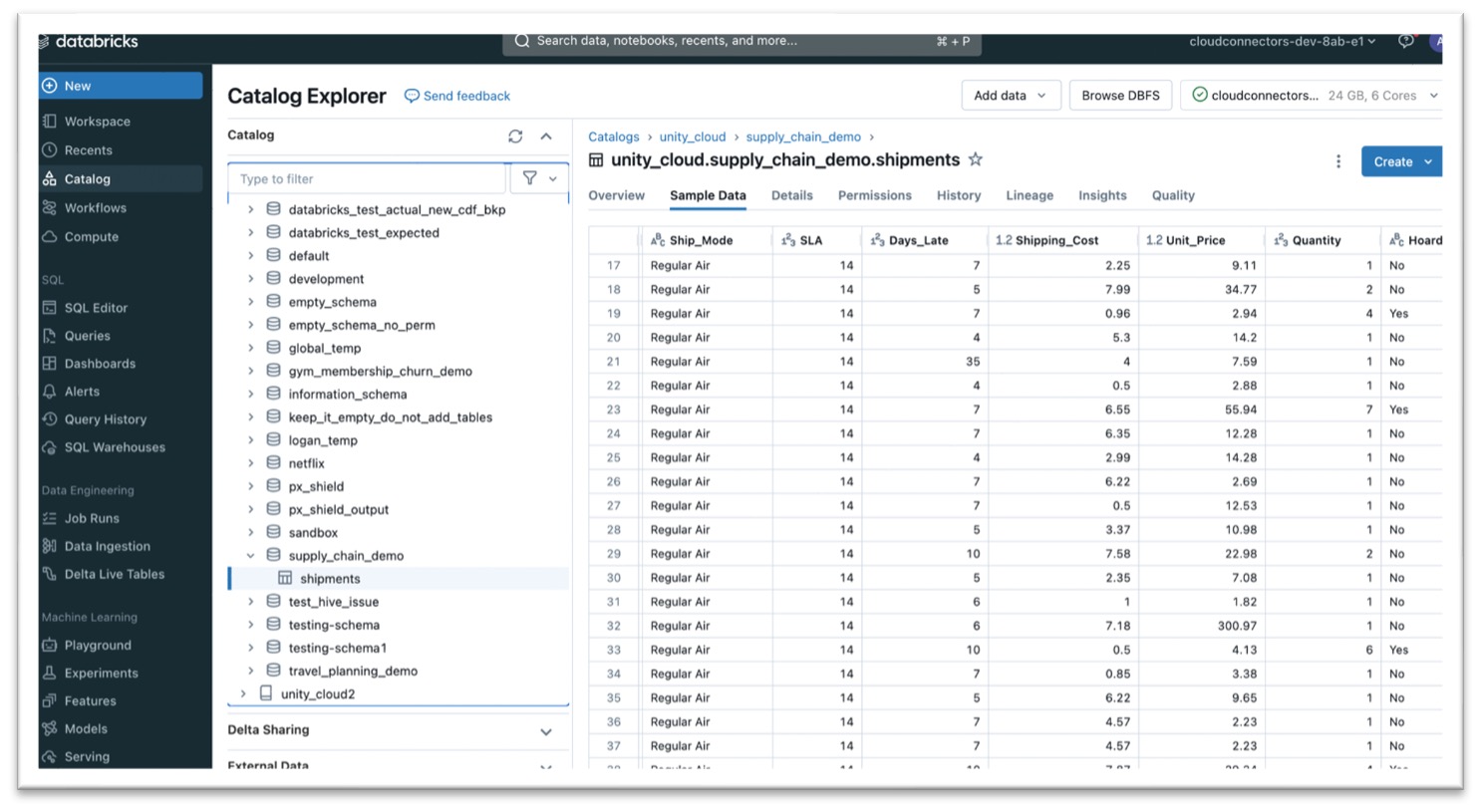Select the information_schema entry

point(347,395)
